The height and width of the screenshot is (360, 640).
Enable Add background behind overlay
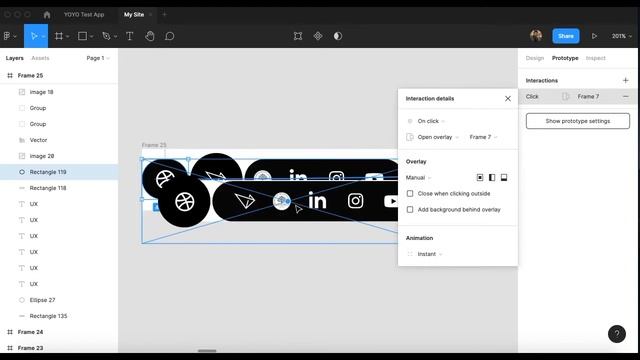tap(410, 209)
